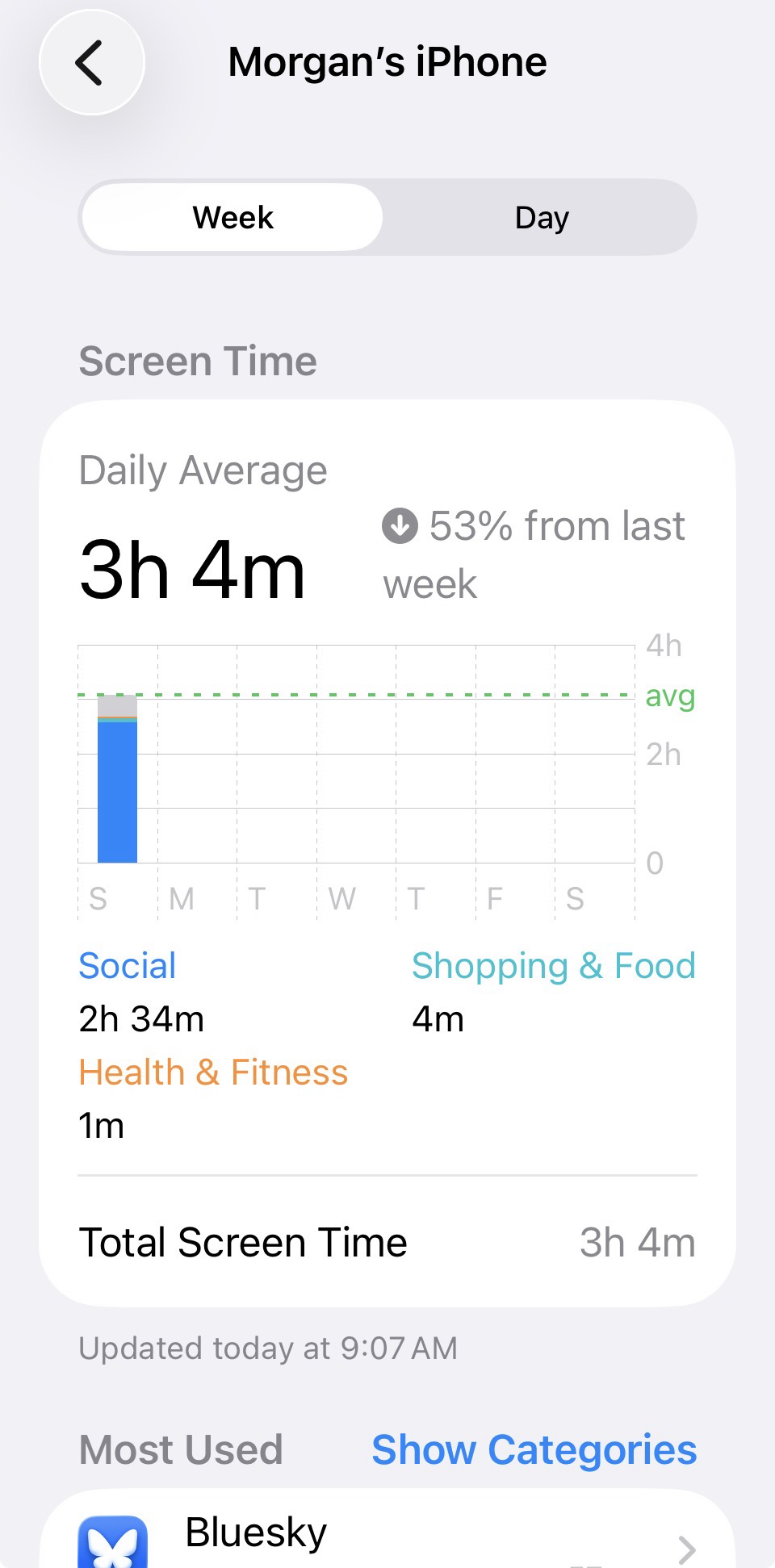This screenshot has height=1568, width=775.
Task: Tap the down-arrow percentage change icon
Action: pyautogui.click(x=399, y=526)
